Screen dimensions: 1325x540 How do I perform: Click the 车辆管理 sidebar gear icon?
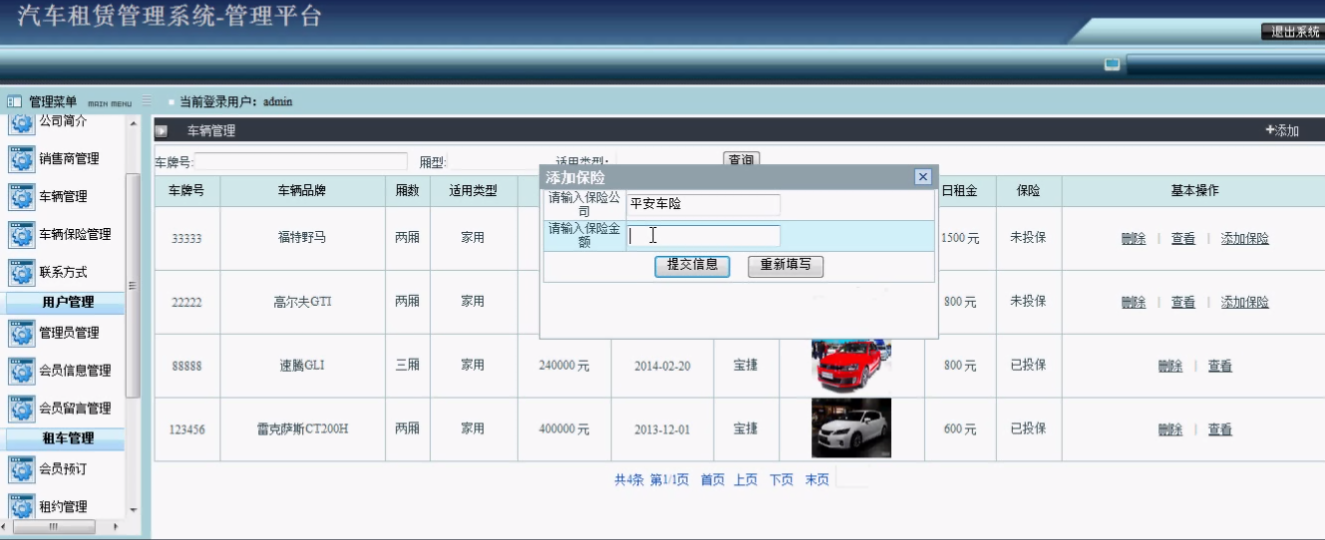tap(22, 197)
